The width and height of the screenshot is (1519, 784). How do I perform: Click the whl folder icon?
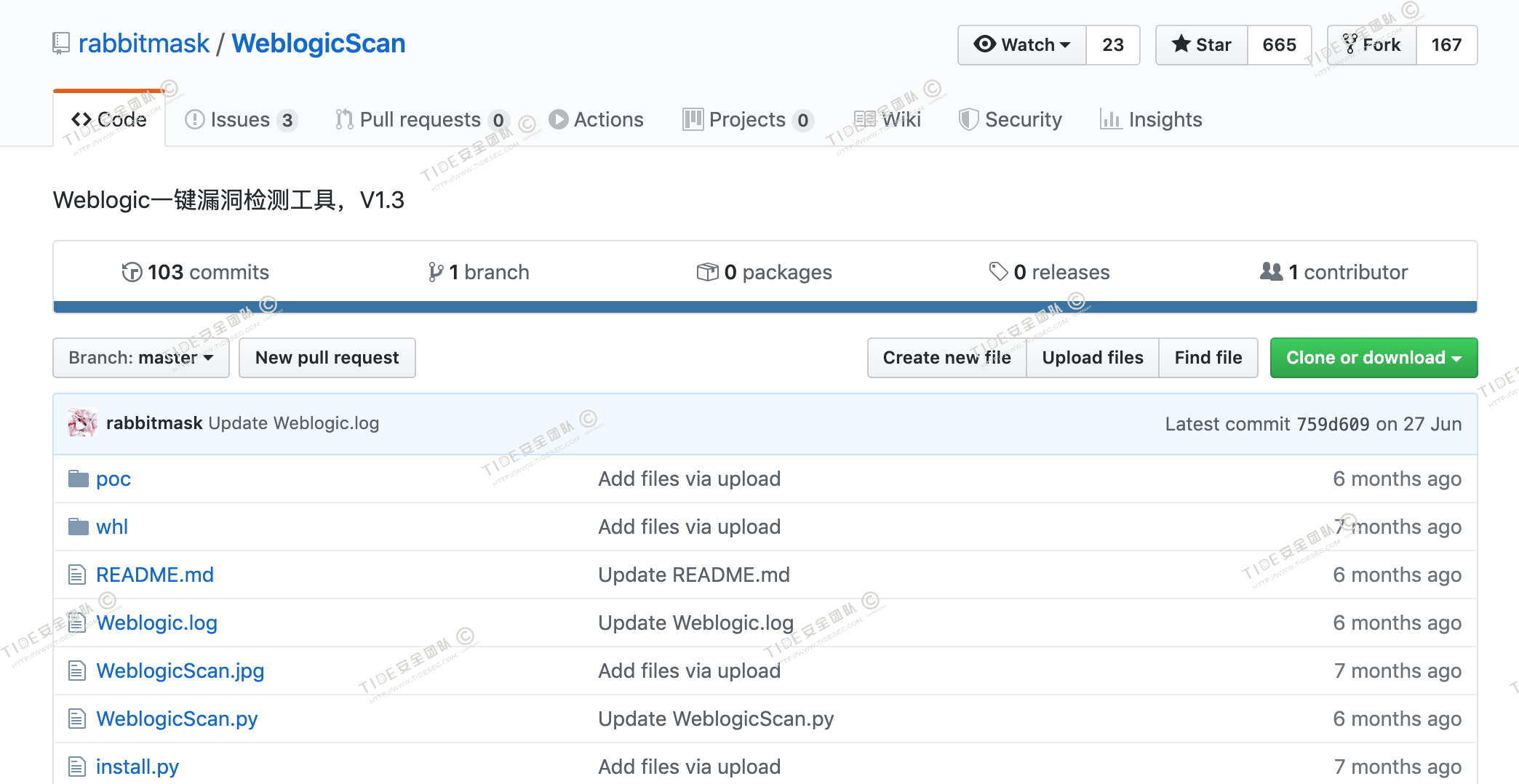(78, 527)
